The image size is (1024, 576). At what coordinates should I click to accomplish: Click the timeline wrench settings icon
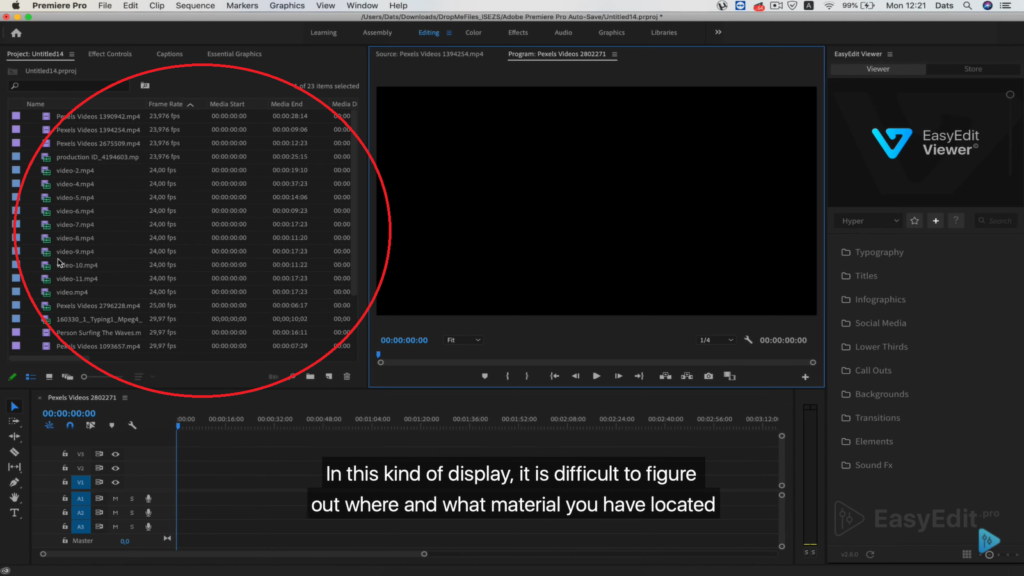pos(133,425)
